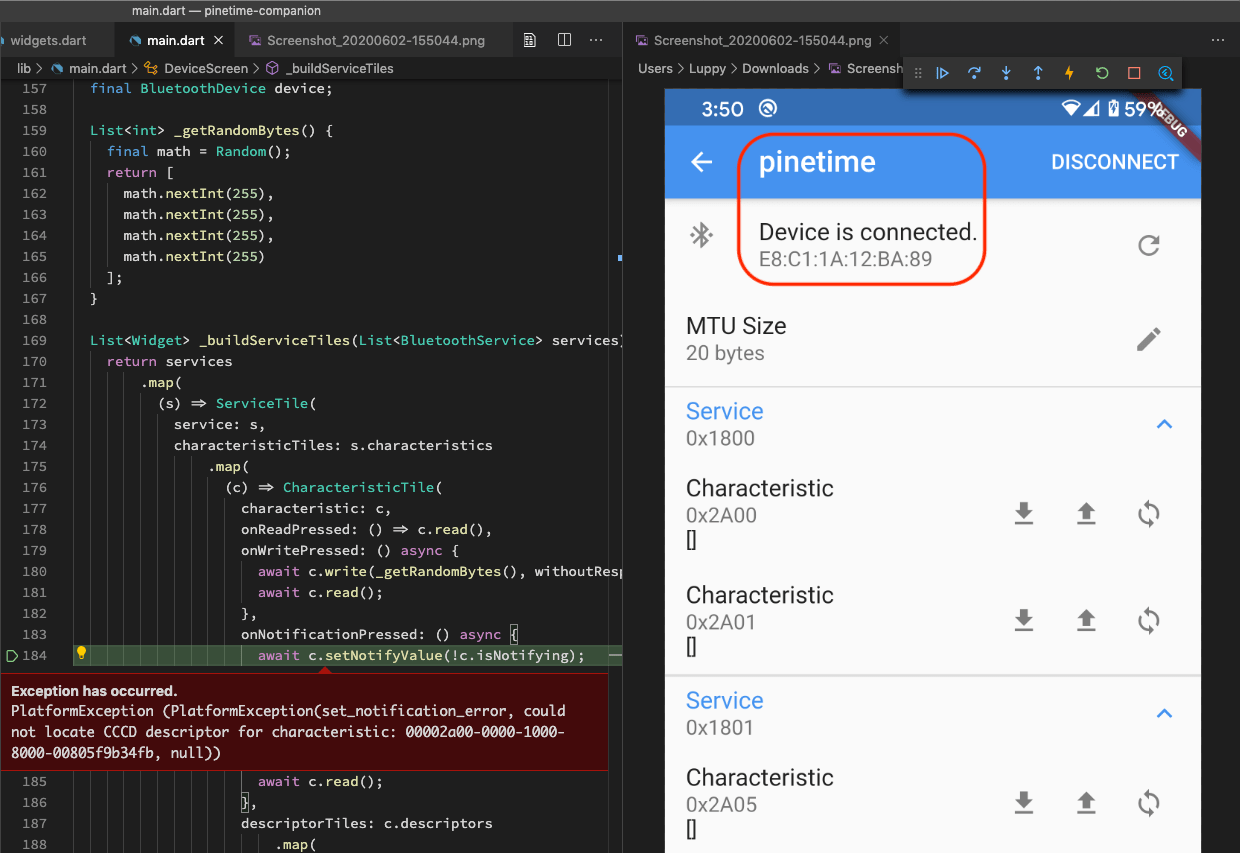The width and height of the screenshot is (1240, 853).
Task: Split the editor using the split icon
Action: [564, 39]
